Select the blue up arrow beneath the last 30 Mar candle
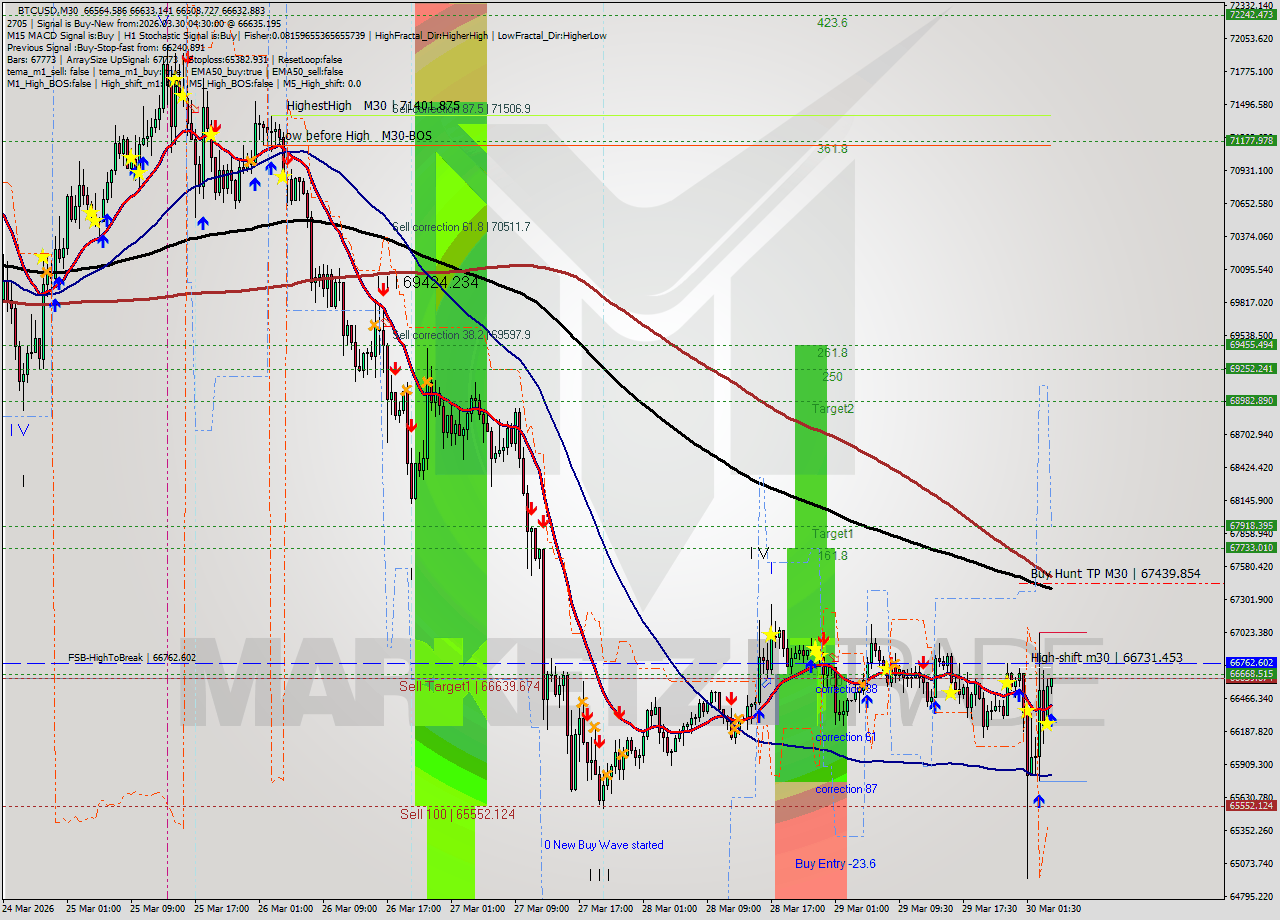This screenshot has height=920, width=1280. click(1039, 800)
